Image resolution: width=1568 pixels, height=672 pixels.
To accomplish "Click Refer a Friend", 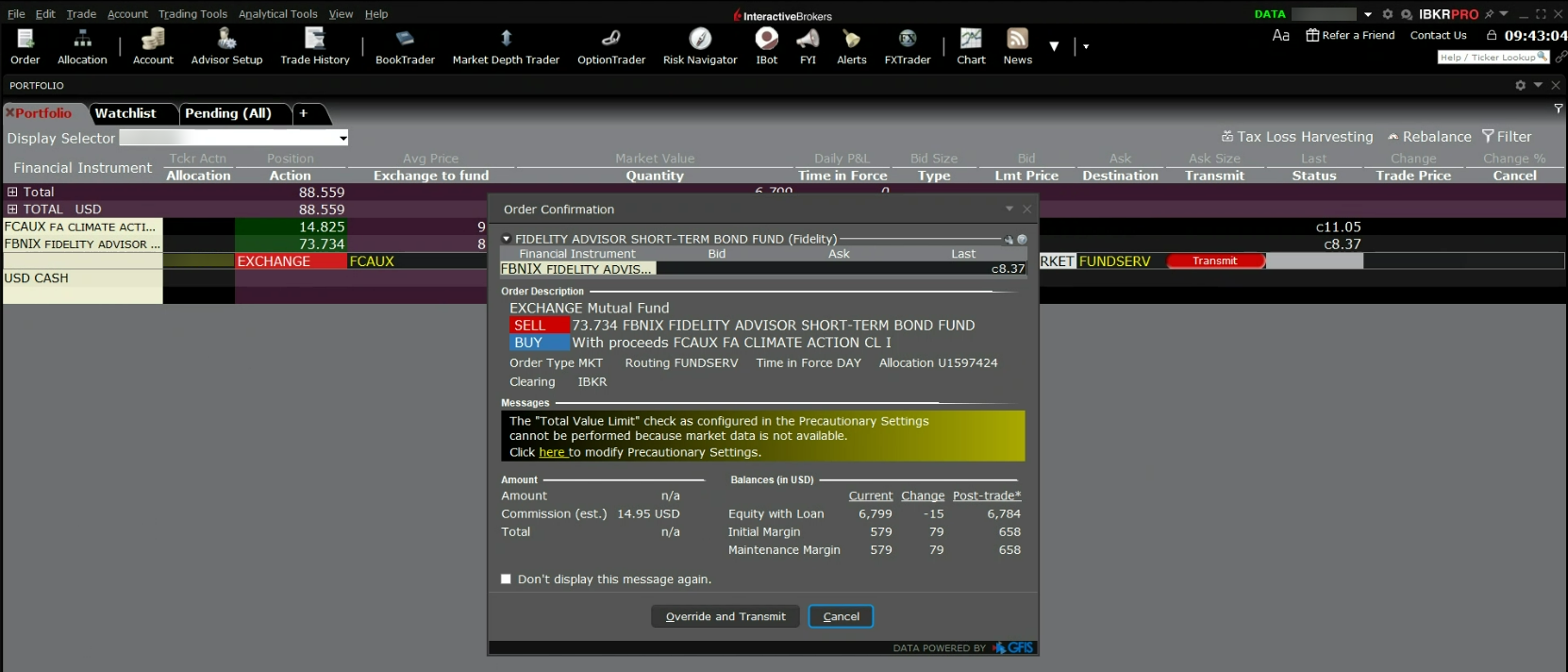I will [x=1350, y=35].
